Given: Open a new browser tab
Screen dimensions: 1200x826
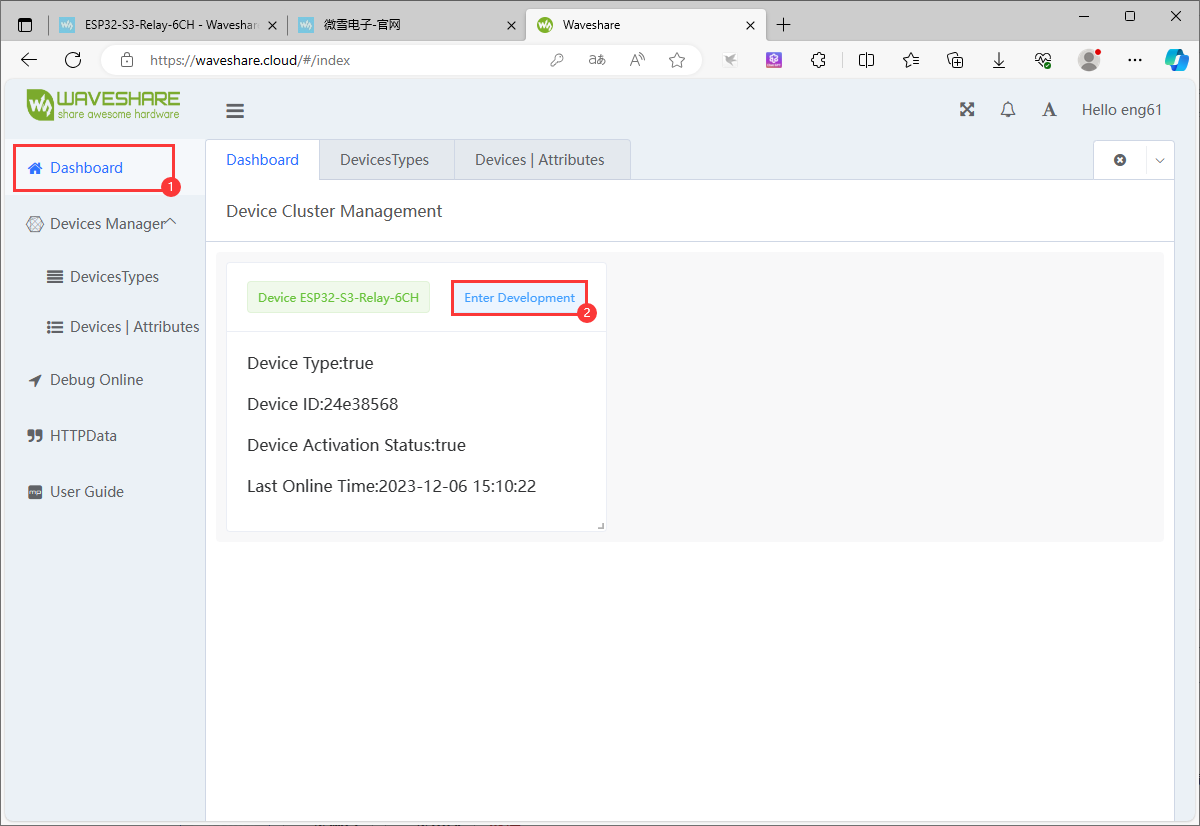Looking at the screenshot, I should pyautogui.click(x=784, y=25).
